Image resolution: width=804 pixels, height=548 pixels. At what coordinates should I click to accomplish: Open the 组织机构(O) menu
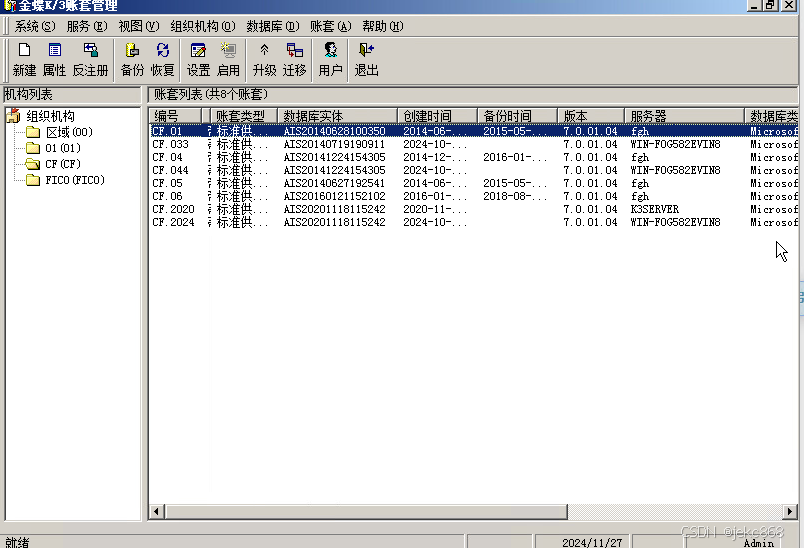(x=203, y=26)
